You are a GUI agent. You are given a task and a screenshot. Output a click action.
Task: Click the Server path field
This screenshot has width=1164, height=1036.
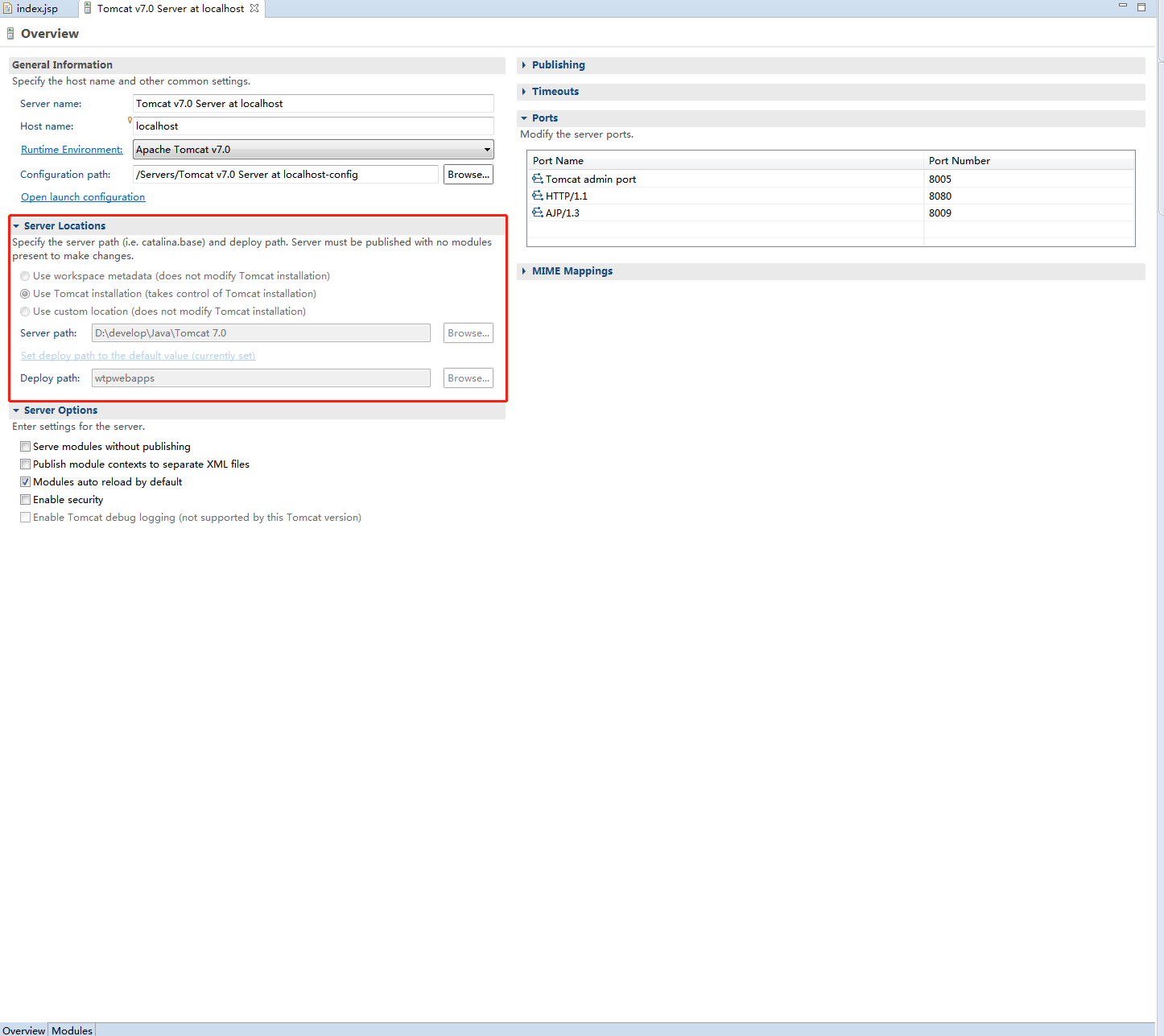pyautogui.click(x=261, y=332)
